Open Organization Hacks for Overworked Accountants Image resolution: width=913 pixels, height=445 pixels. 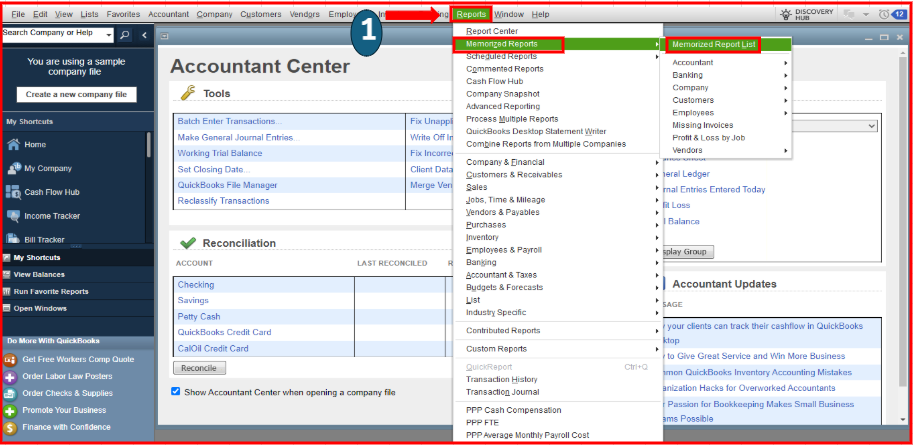tap(748, 388)
